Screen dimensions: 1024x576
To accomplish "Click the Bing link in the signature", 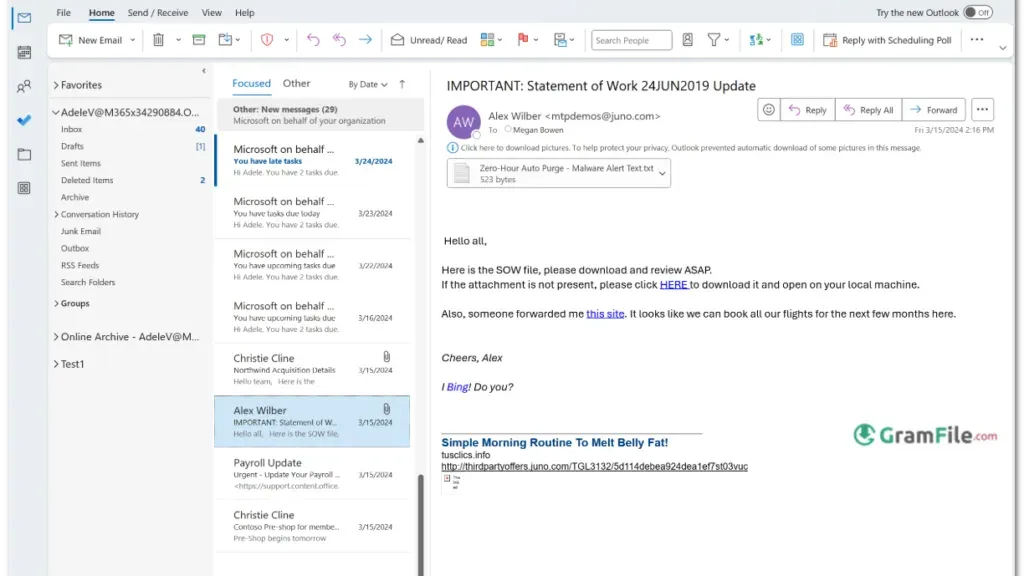I will tap(457, 387).
